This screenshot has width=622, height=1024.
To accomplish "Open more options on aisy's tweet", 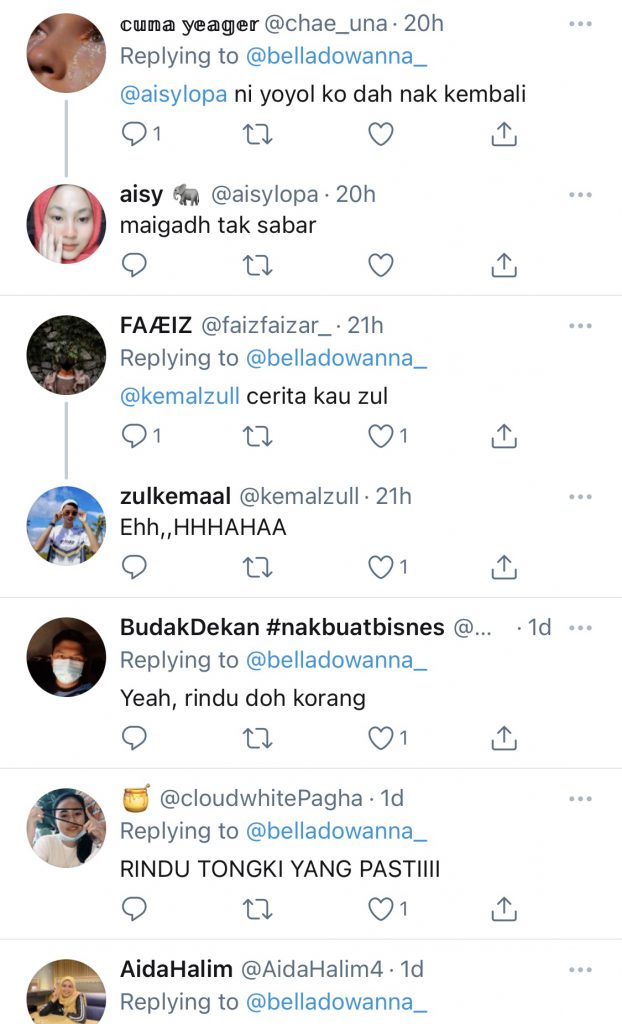I will tap(580, 194).
